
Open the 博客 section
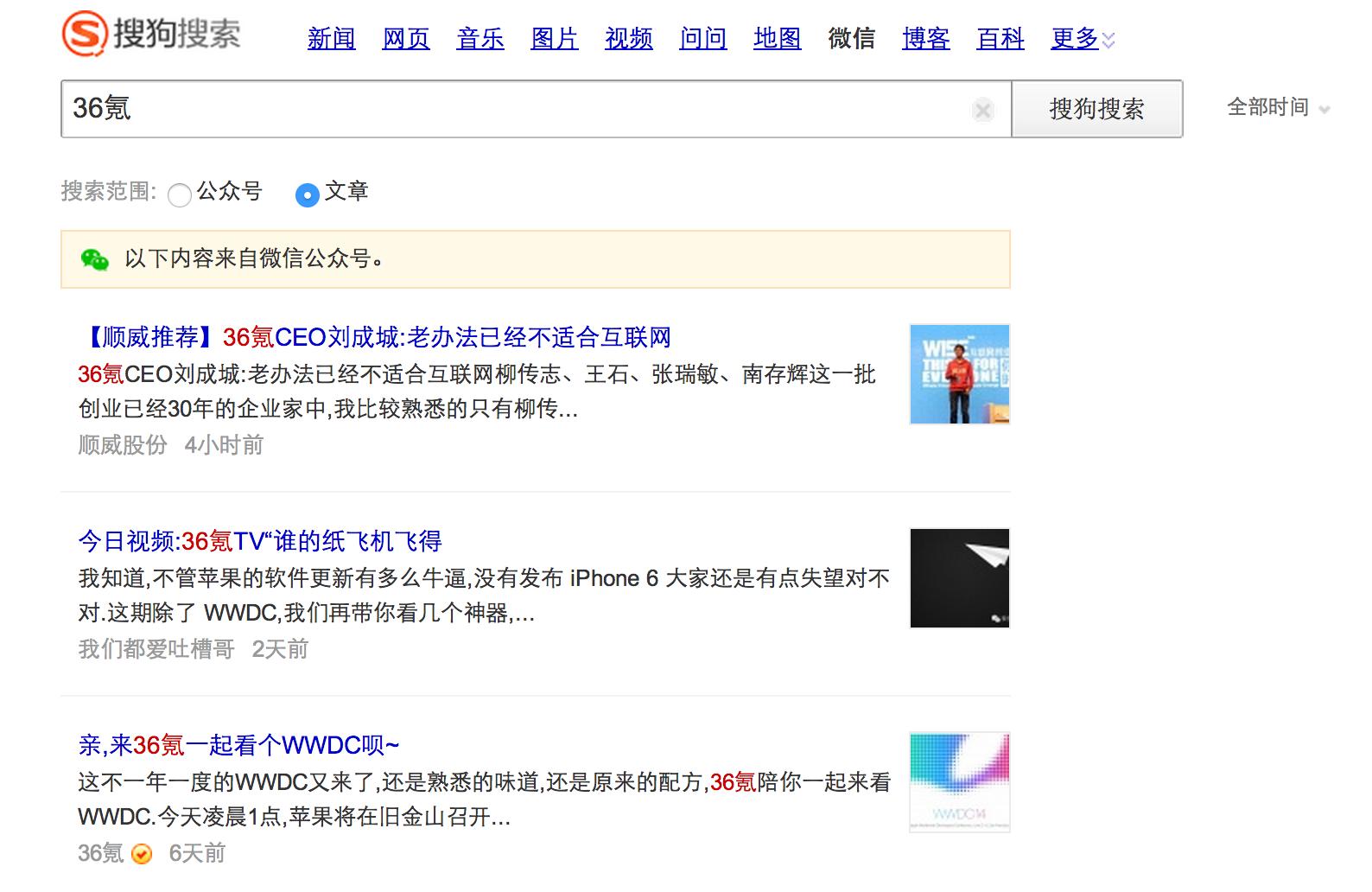[x=926, y=38]
